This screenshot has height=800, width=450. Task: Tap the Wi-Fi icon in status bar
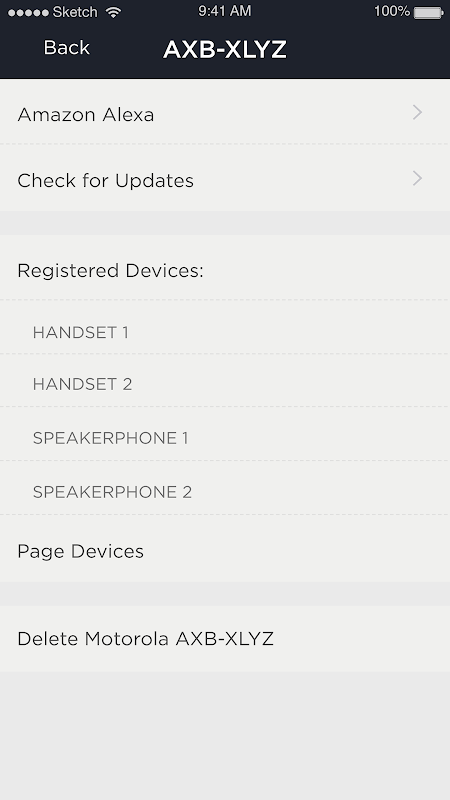[x=113, y=12]
